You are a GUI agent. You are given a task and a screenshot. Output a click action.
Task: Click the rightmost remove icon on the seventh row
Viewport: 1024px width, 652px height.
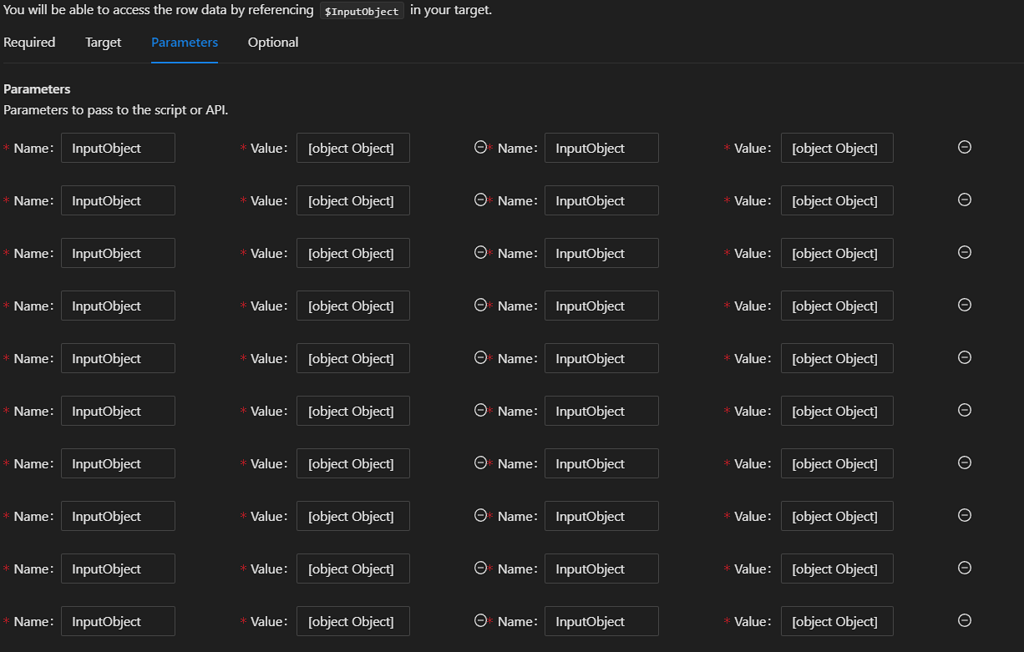(x=964, y=463)
